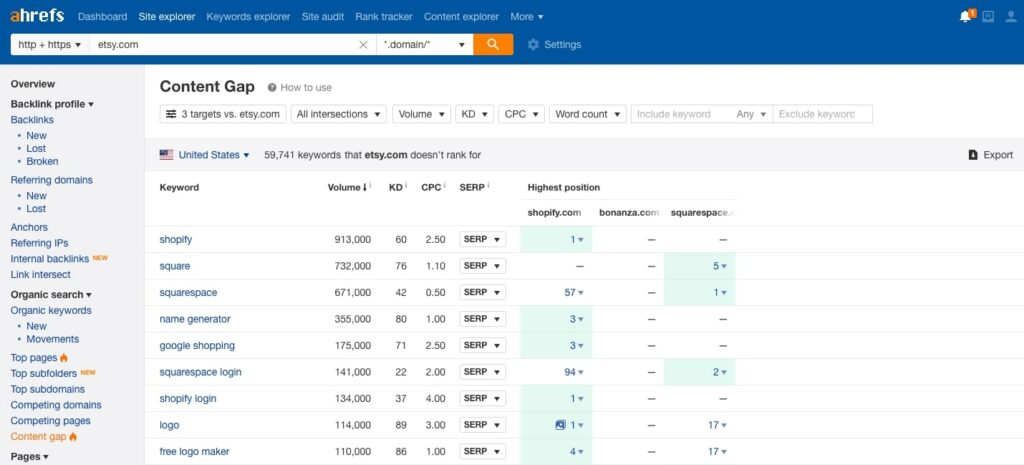Viewport: 1024px width, 465px height.
Task: Select Site explorer in top navigation
Action: click(x=167, y=16)
